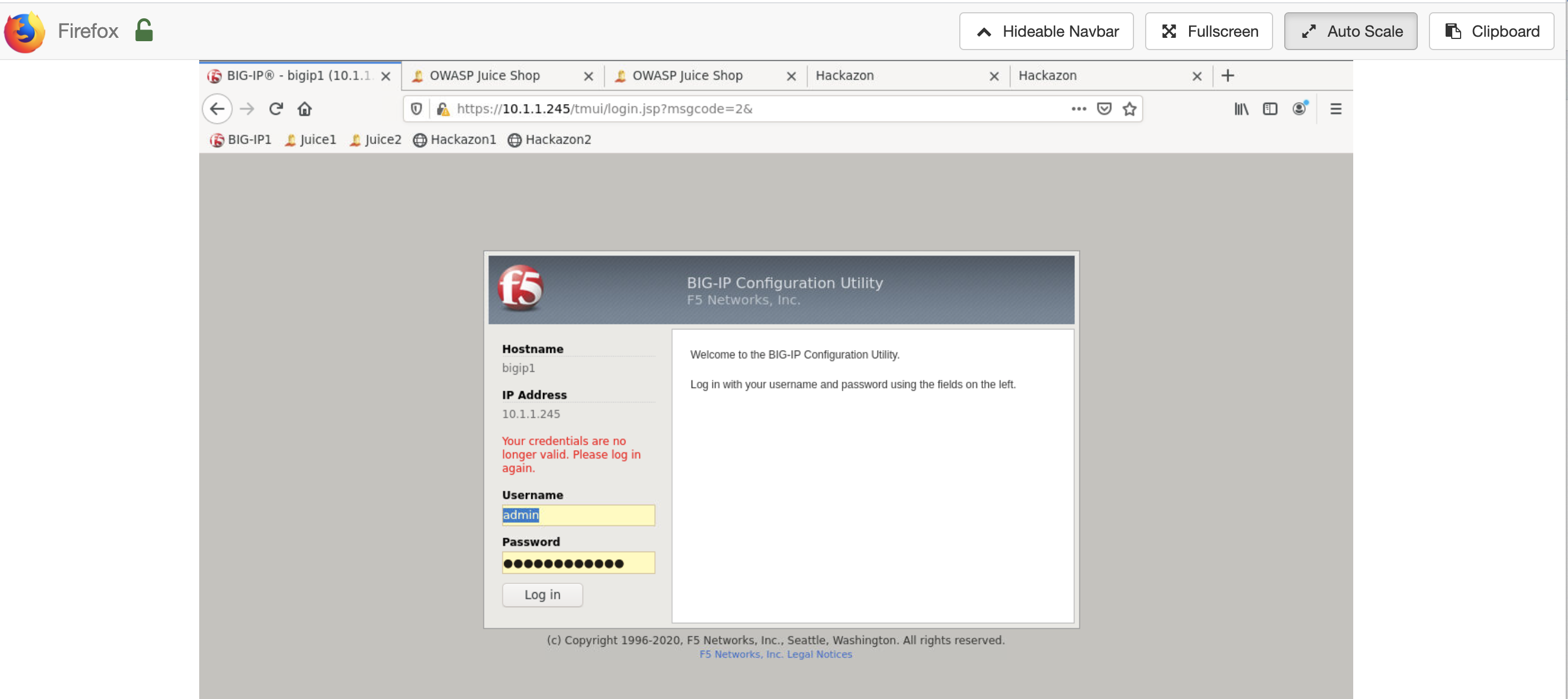This screenshot has width=1568, height=699.
Task: Click the credentials no longer valid message
Action: tap(571, 454)
